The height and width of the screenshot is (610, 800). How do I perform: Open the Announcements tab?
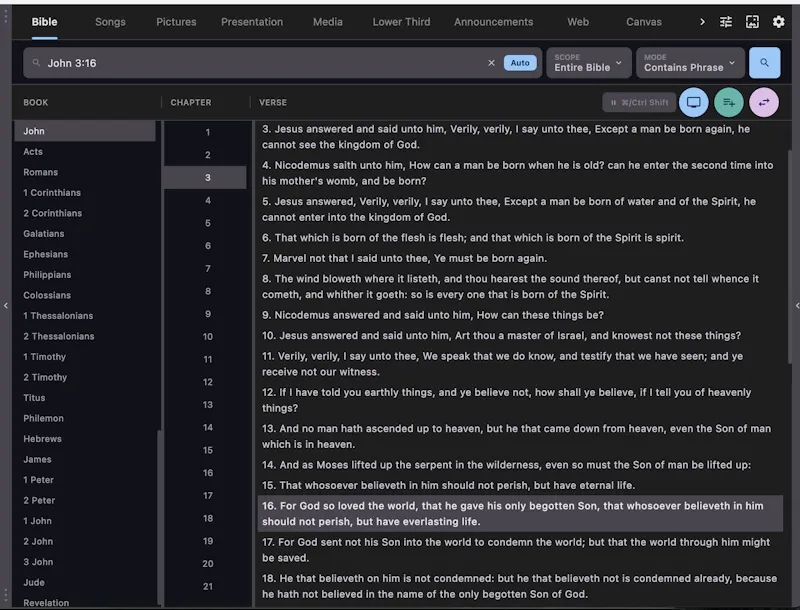(493, 22)
